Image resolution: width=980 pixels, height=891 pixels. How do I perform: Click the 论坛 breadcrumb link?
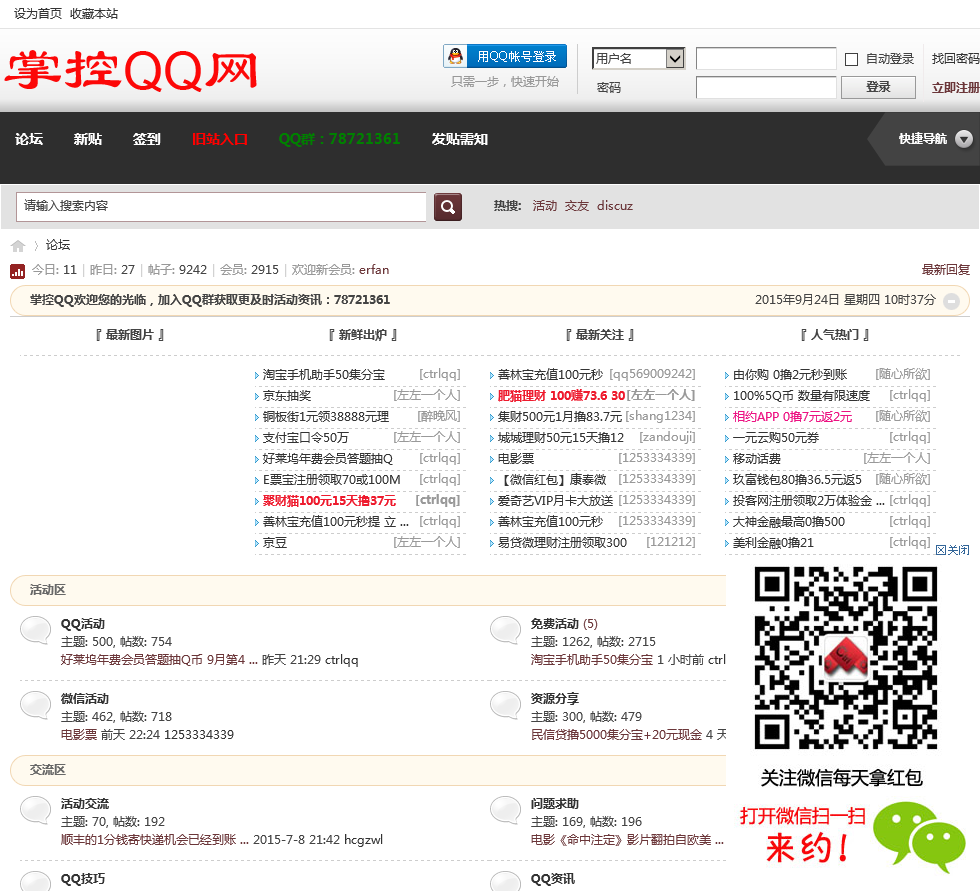click(x=58, y=245)
